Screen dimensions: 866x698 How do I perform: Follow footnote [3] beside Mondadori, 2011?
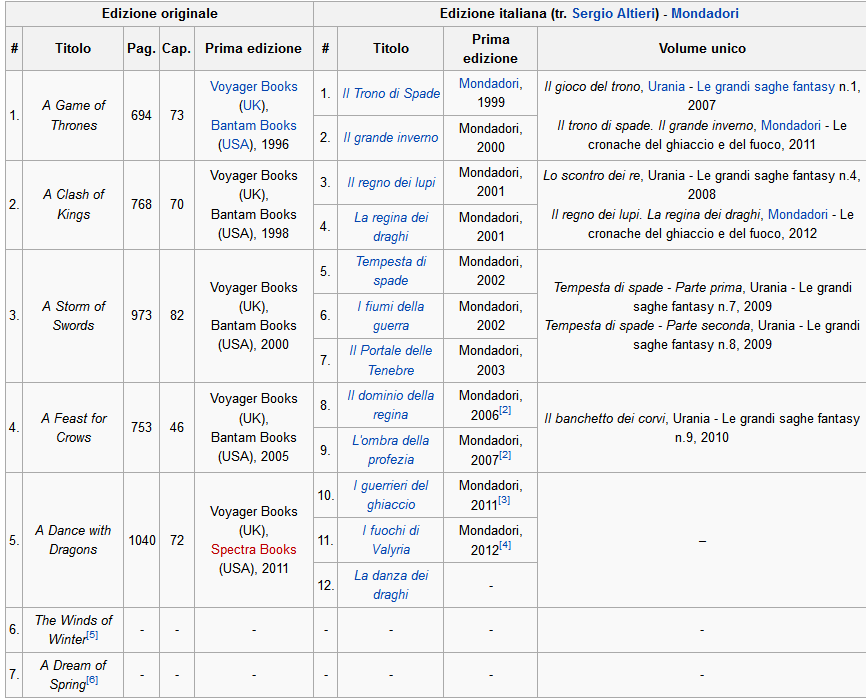[504, 500]
